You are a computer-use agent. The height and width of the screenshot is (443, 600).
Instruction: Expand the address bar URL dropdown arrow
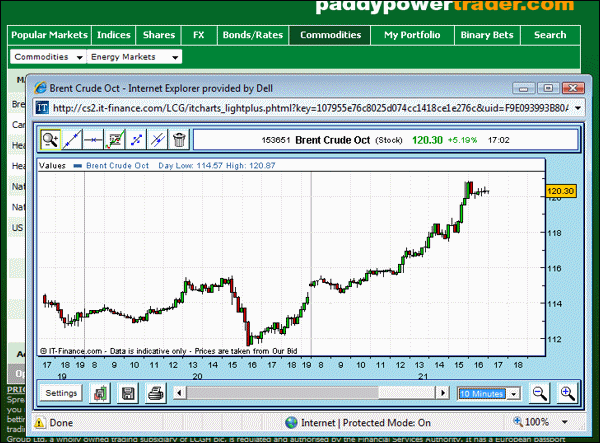click(x=578, y=108)
